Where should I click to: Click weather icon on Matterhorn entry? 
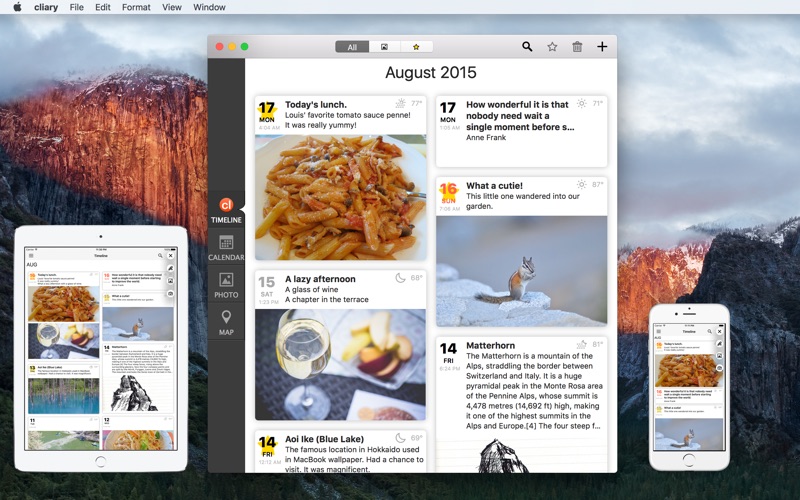click(582, 344)
